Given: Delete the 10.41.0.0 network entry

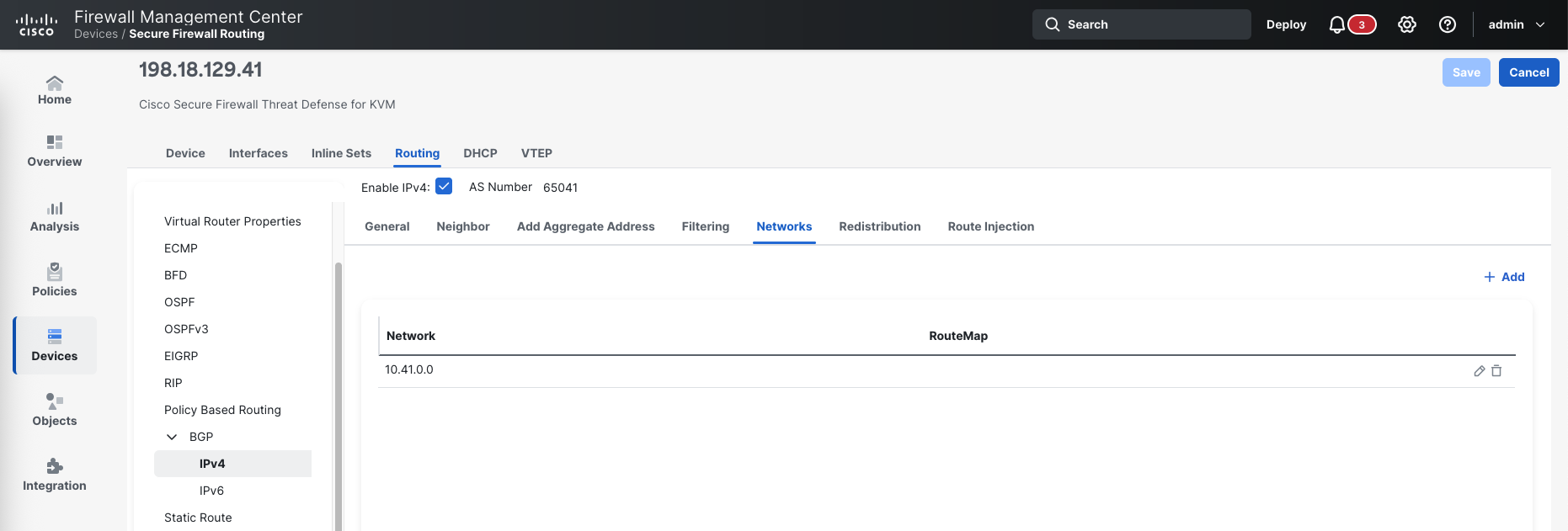Looking at the screenshot, I should (x=1496, y=371).
